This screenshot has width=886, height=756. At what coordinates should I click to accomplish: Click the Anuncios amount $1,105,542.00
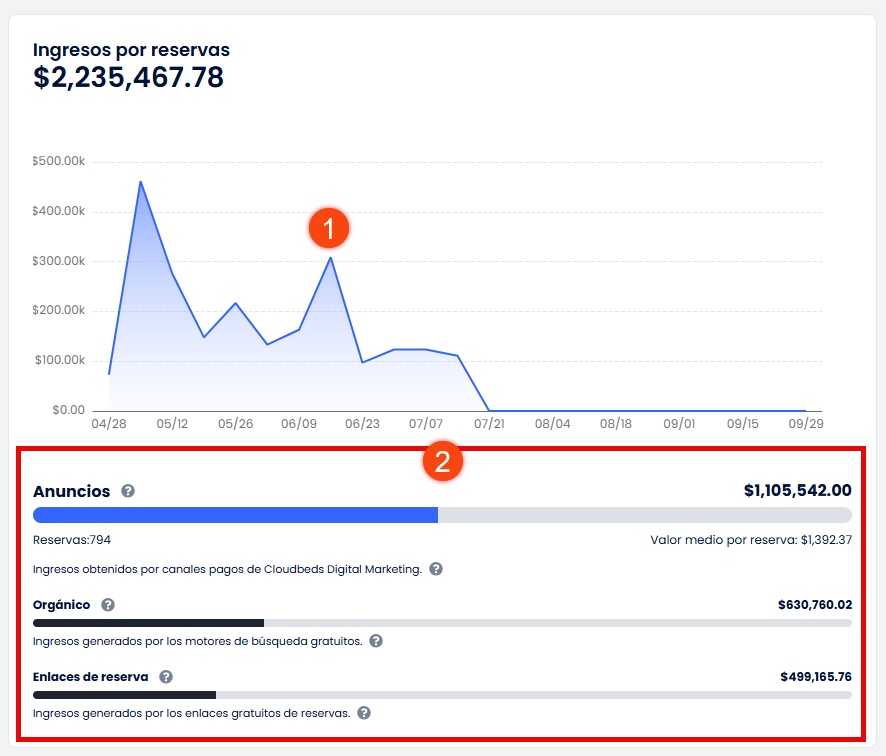(x=797, y=490)
